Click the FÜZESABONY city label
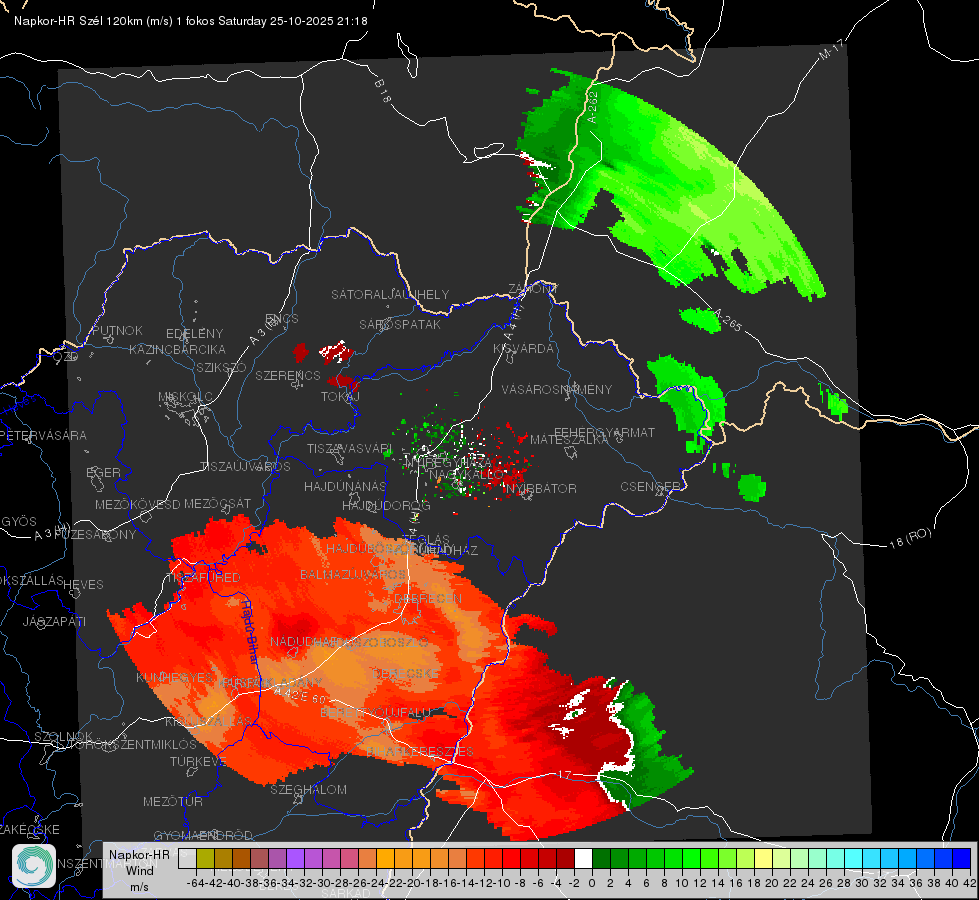The image size is (979, 900). 95,535
